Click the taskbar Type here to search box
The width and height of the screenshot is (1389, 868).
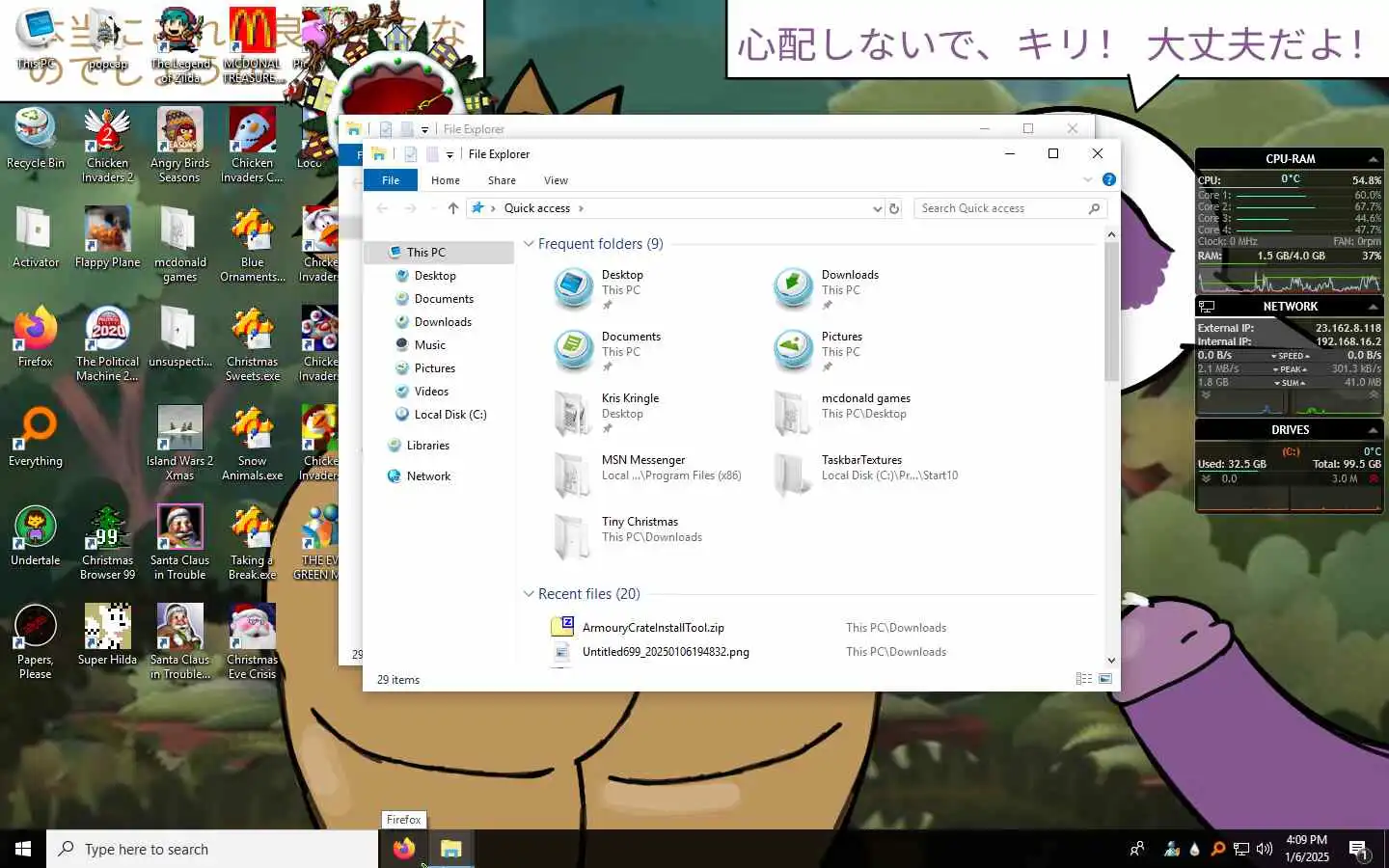tap(212, 849)
